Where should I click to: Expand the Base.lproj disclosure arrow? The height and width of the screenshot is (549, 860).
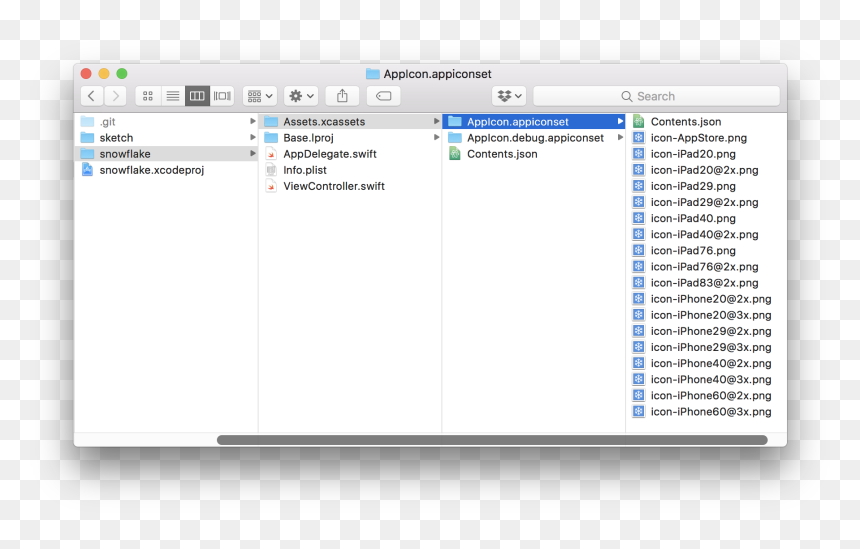(437, 137)
